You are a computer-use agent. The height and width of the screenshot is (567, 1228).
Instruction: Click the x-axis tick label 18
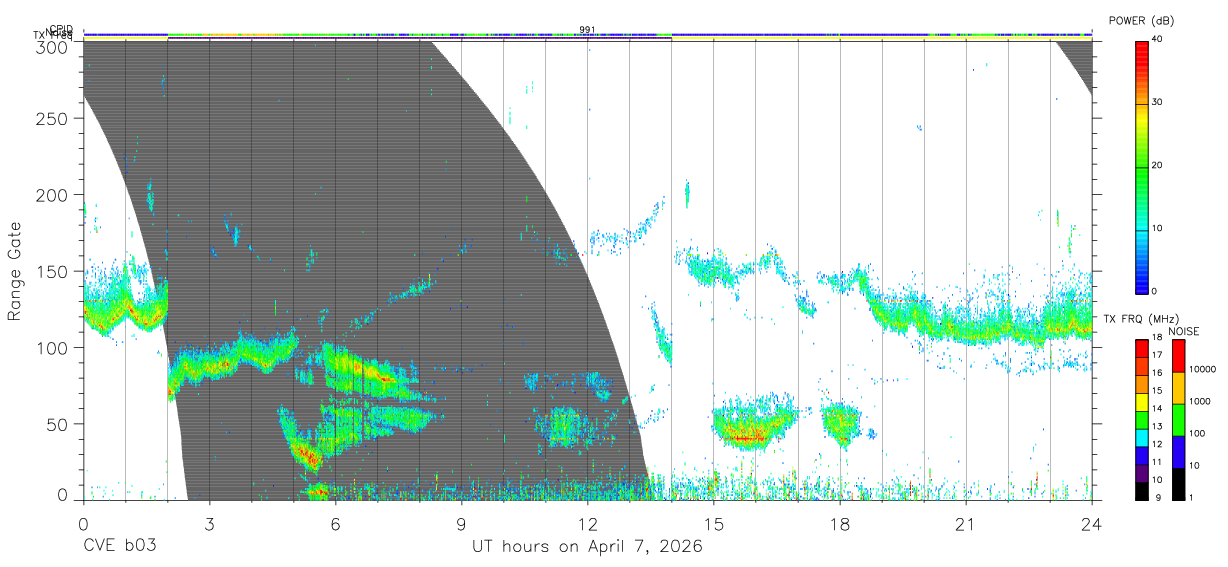(x=839, y=524)
